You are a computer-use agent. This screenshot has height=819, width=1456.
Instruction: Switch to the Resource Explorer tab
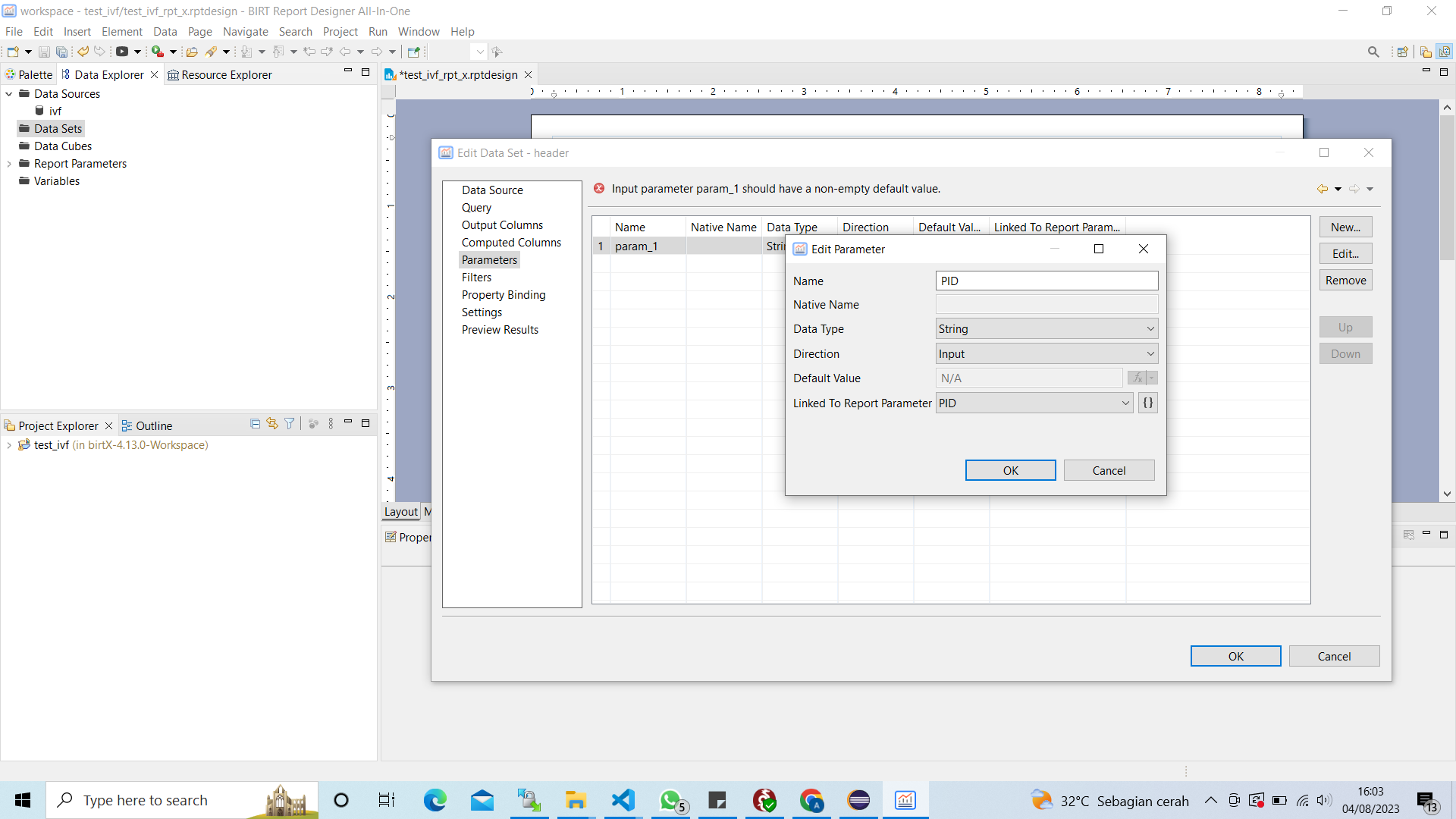[x=220, y=74]
